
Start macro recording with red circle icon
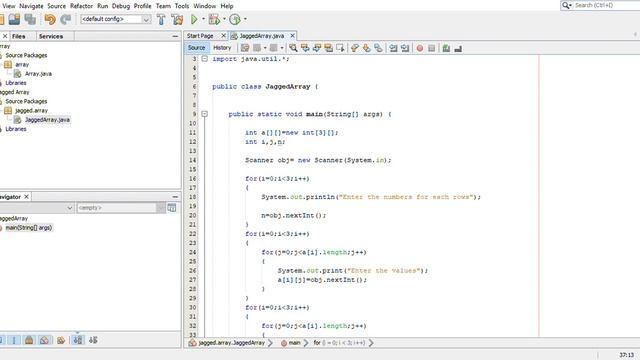point(420,48)
